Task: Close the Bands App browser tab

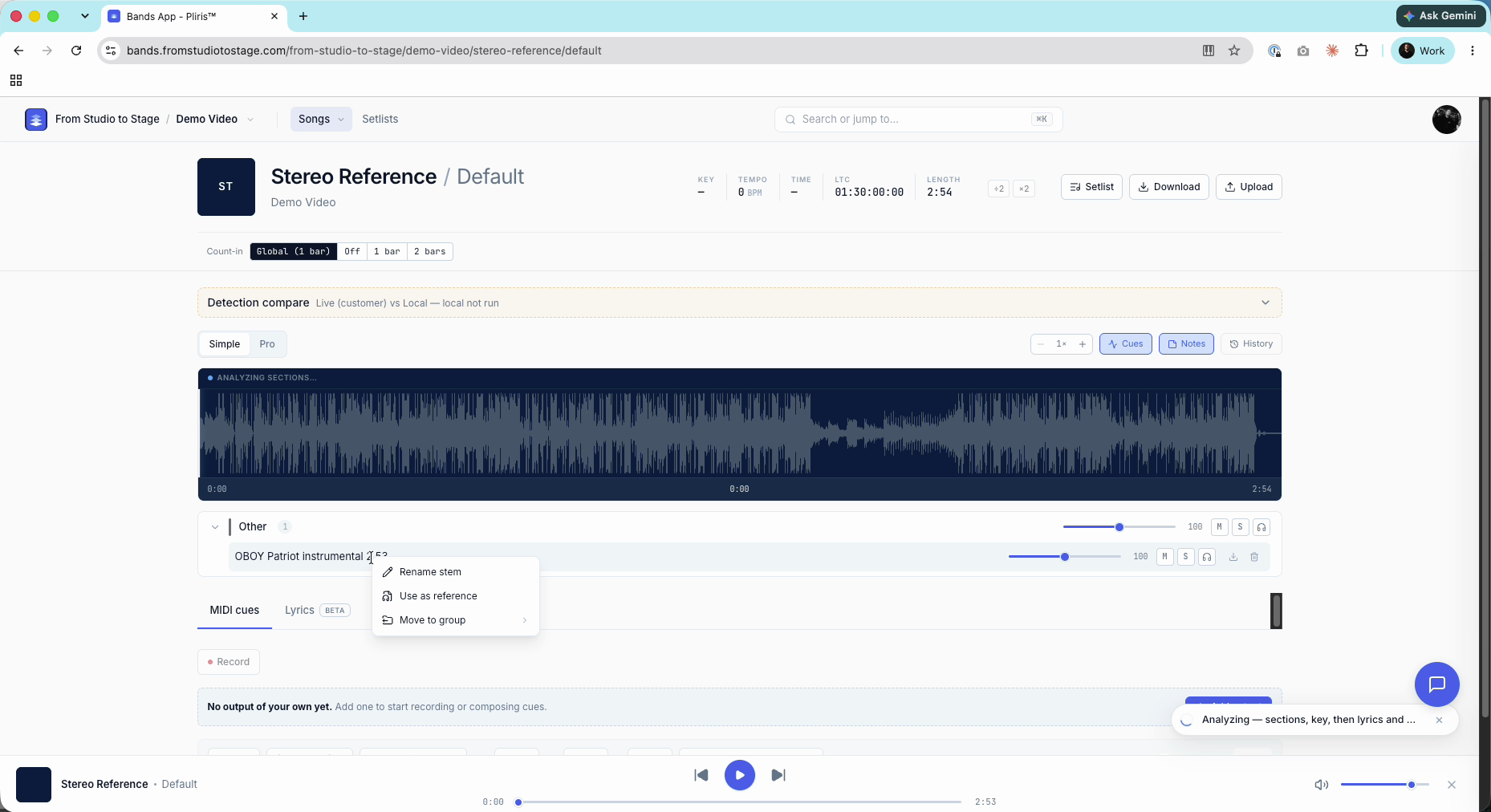Action: coord(274,16)
